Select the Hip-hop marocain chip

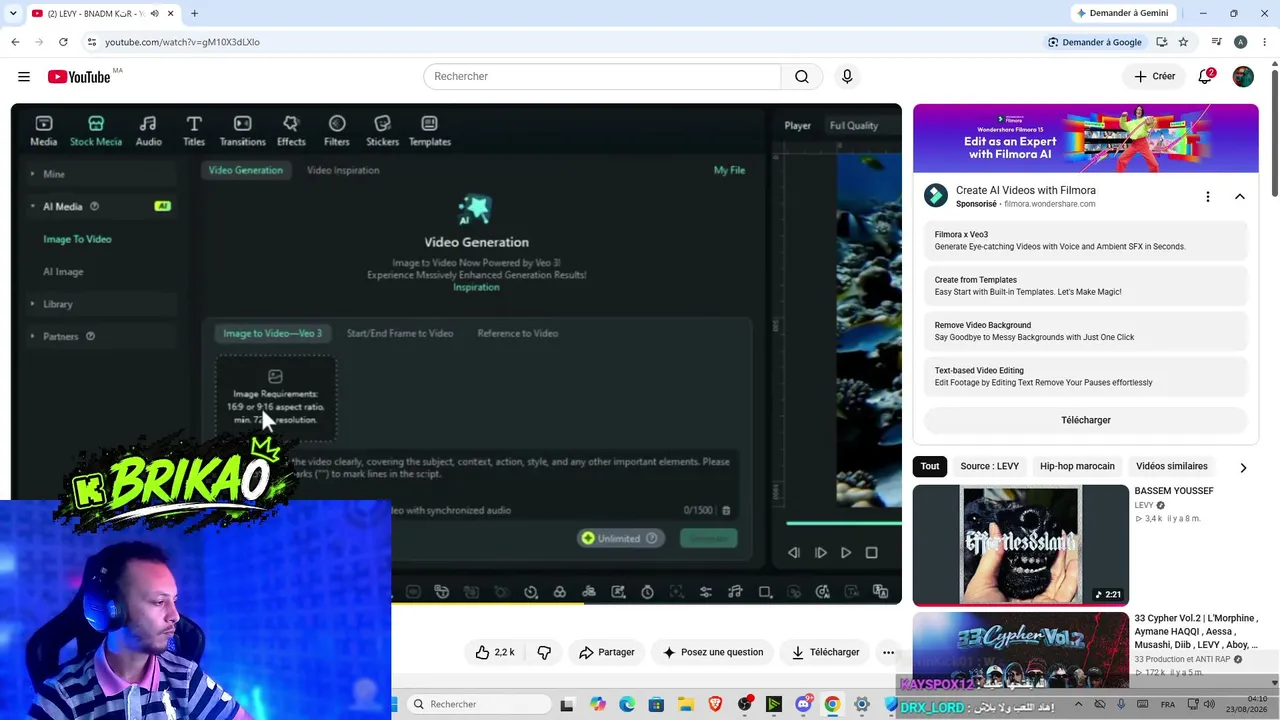[x=1077, y=466]
